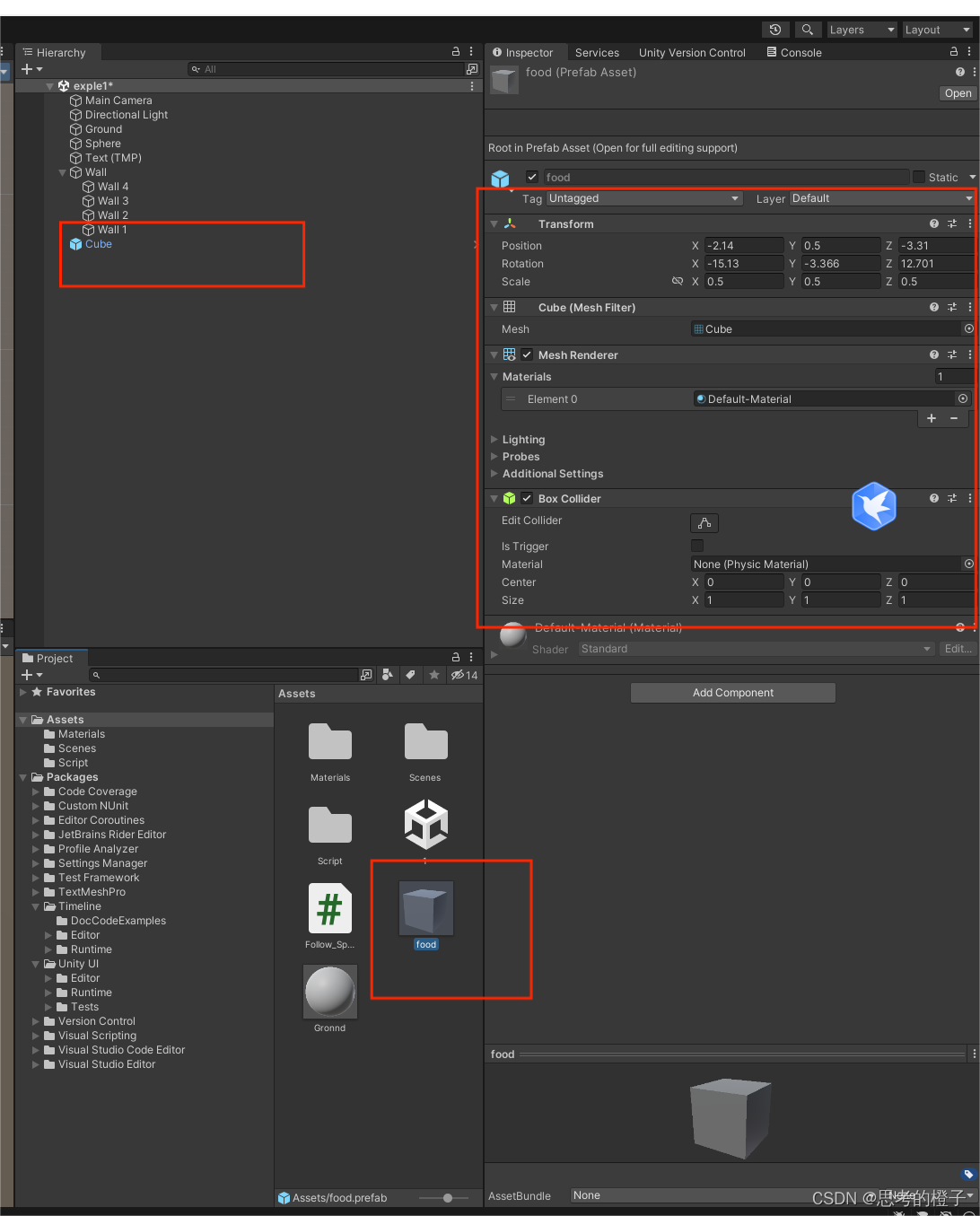Disable the Box Collider component checkbox
Screen dimensions: 980x1216
click(528, 498)
